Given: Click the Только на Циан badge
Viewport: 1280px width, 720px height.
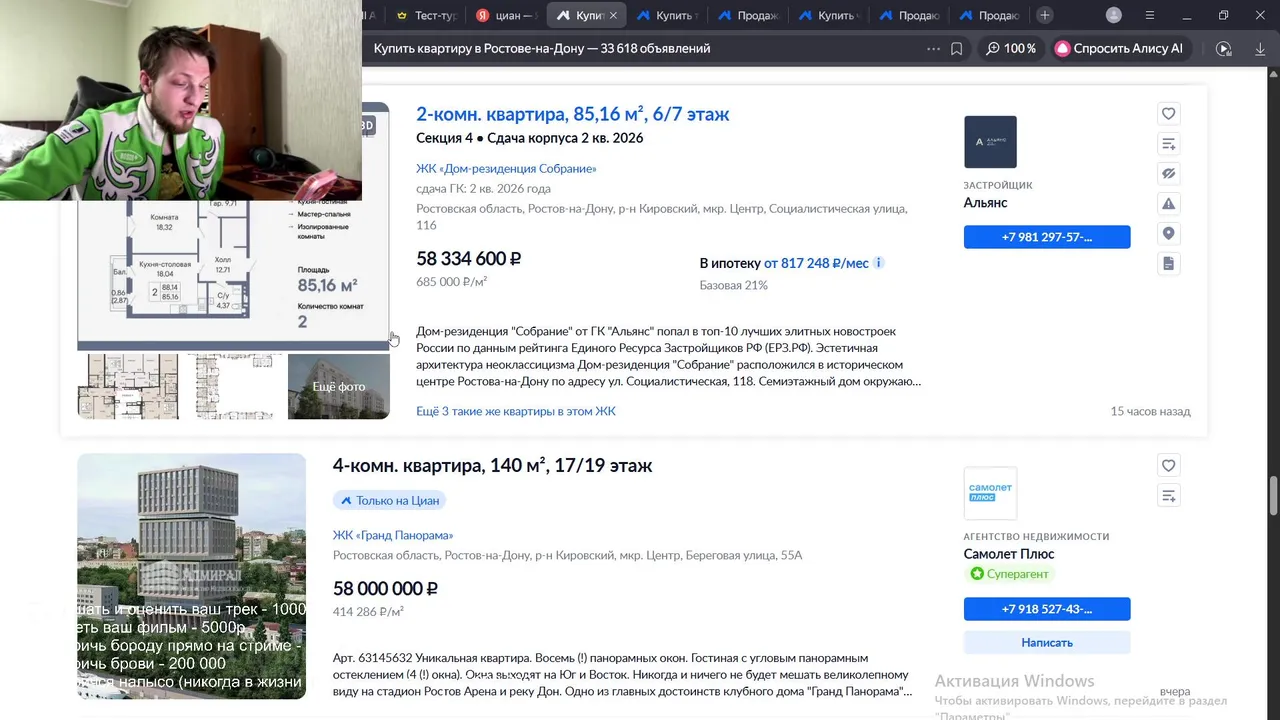Looking at the screenshot, I should pyautogui.click(x=390, y=500).
